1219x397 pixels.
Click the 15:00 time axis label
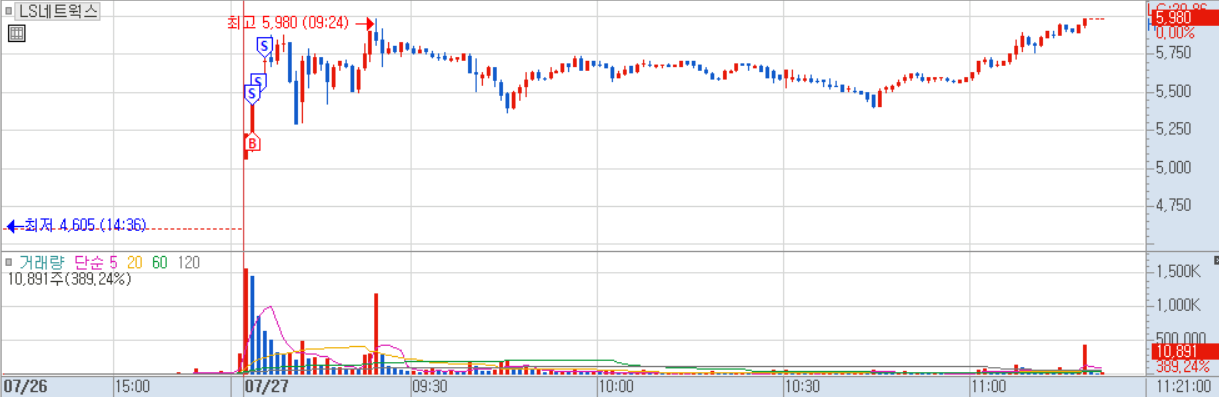132,385
